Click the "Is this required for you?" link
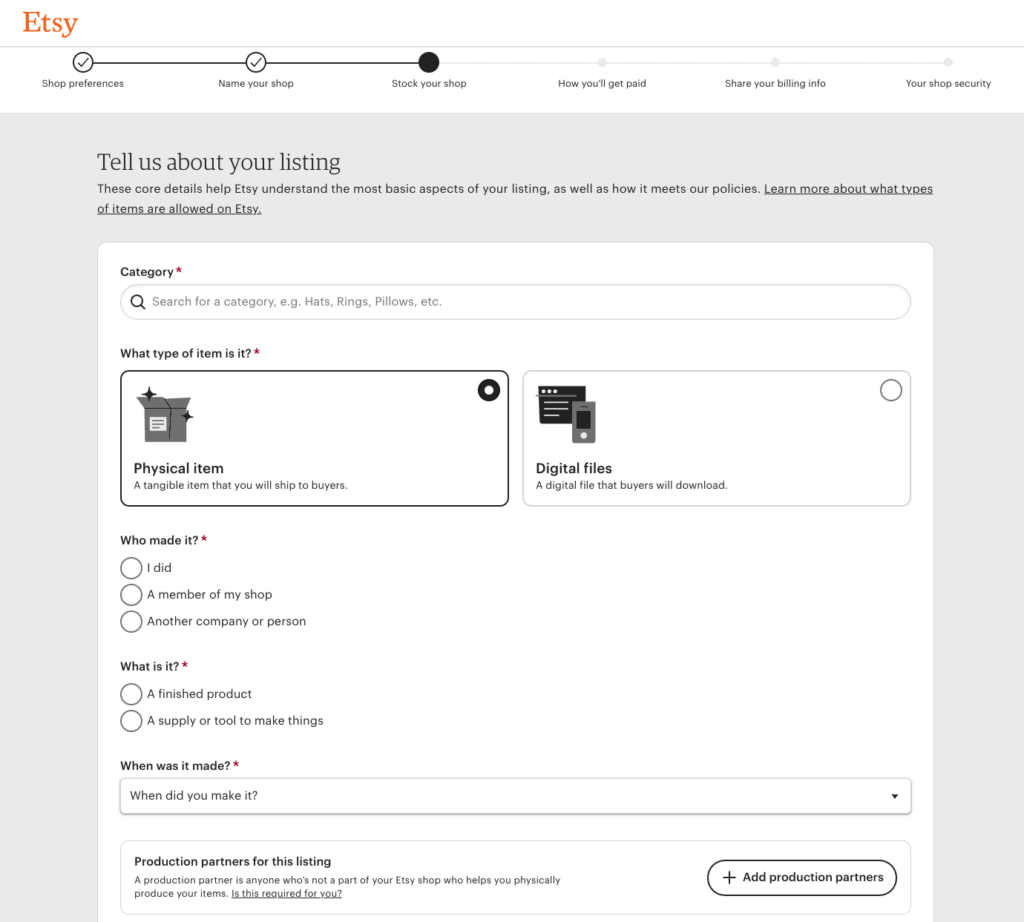 click(x=286, y=894)
